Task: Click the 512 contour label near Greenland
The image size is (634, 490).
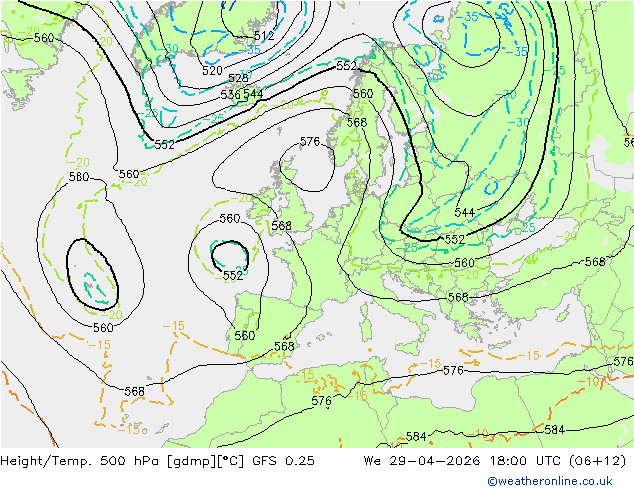Action: 264,36
